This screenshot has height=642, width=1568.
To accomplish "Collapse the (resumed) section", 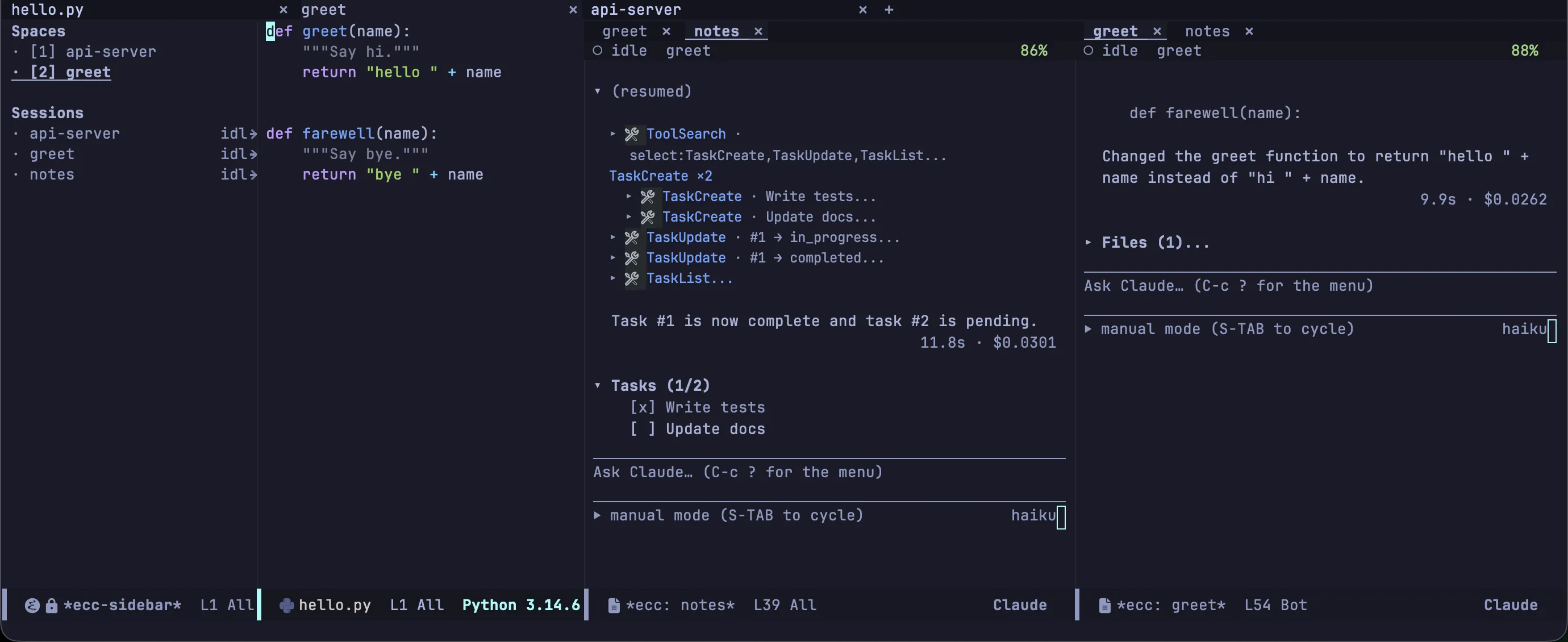I will [598, 91].
